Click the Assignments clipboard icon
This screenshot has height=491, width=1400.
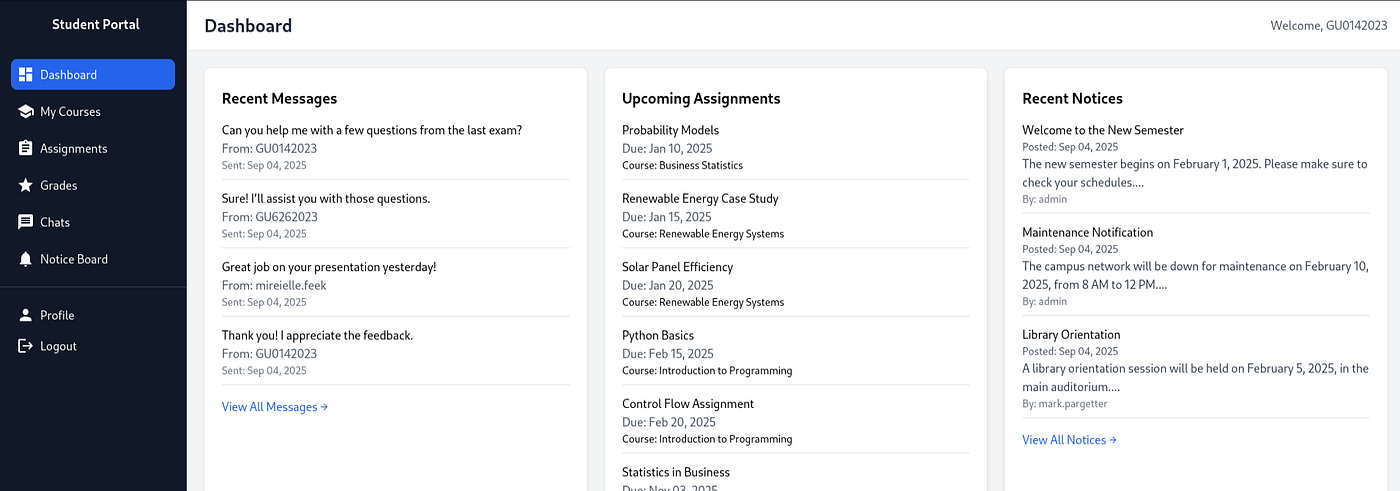(x=26, y=149)
